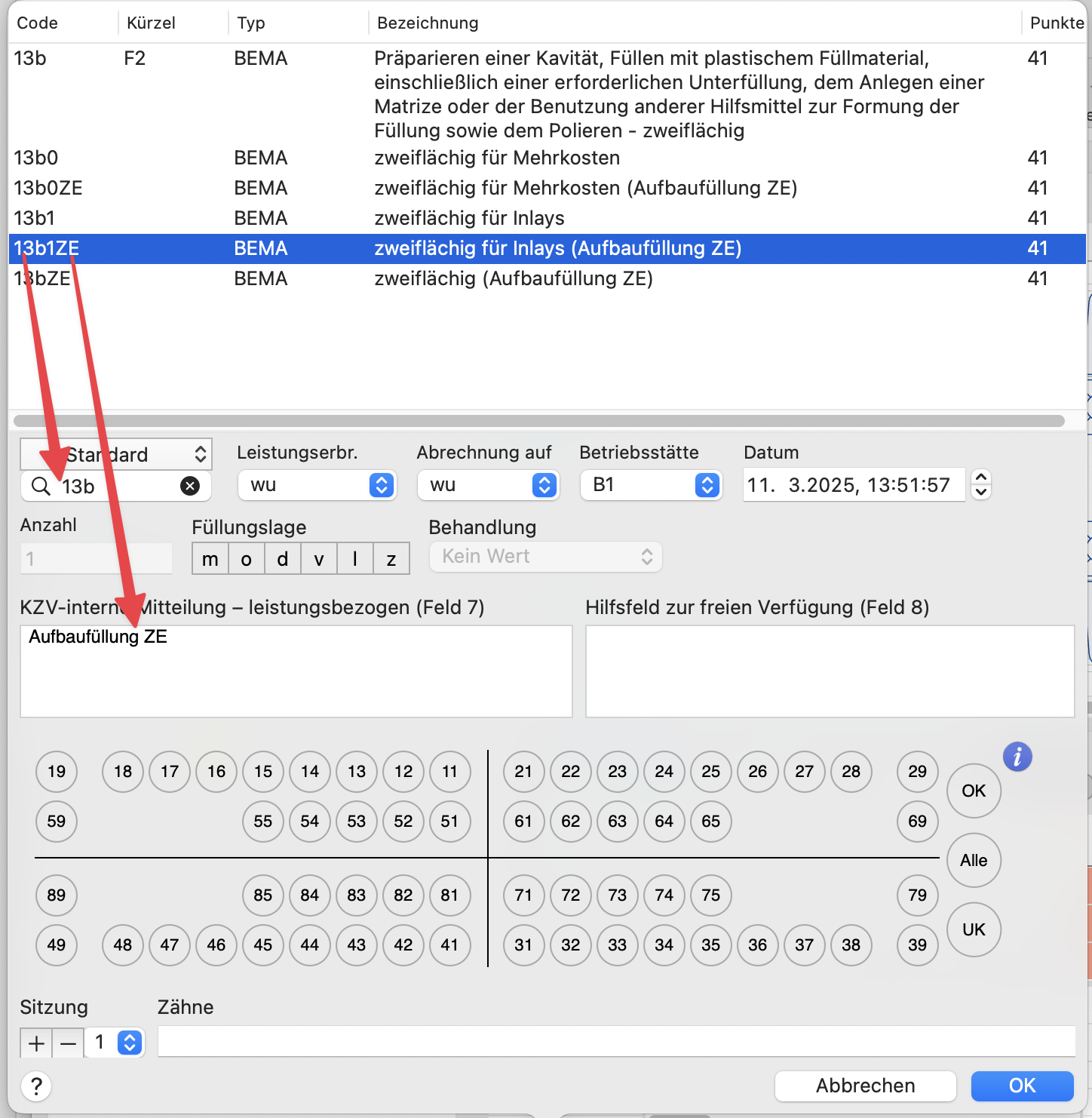Select tooth 29
The width and height of the screenshot is (1092, 1118).
pyautogui.click(x=918, y=771)
